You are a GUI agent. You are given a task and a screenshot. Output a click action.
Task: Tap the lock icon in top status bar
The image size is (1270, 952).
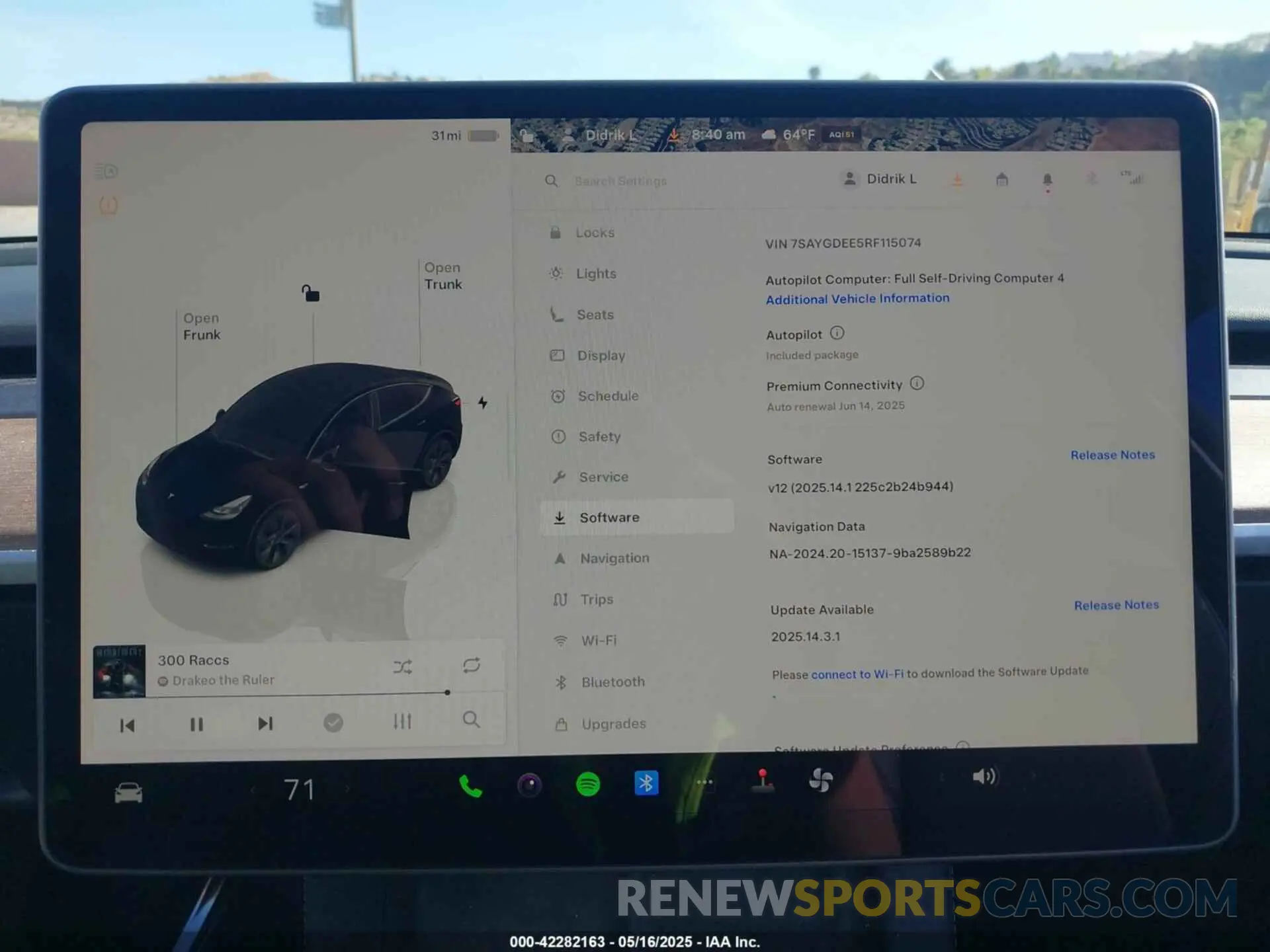coord(527,136)
